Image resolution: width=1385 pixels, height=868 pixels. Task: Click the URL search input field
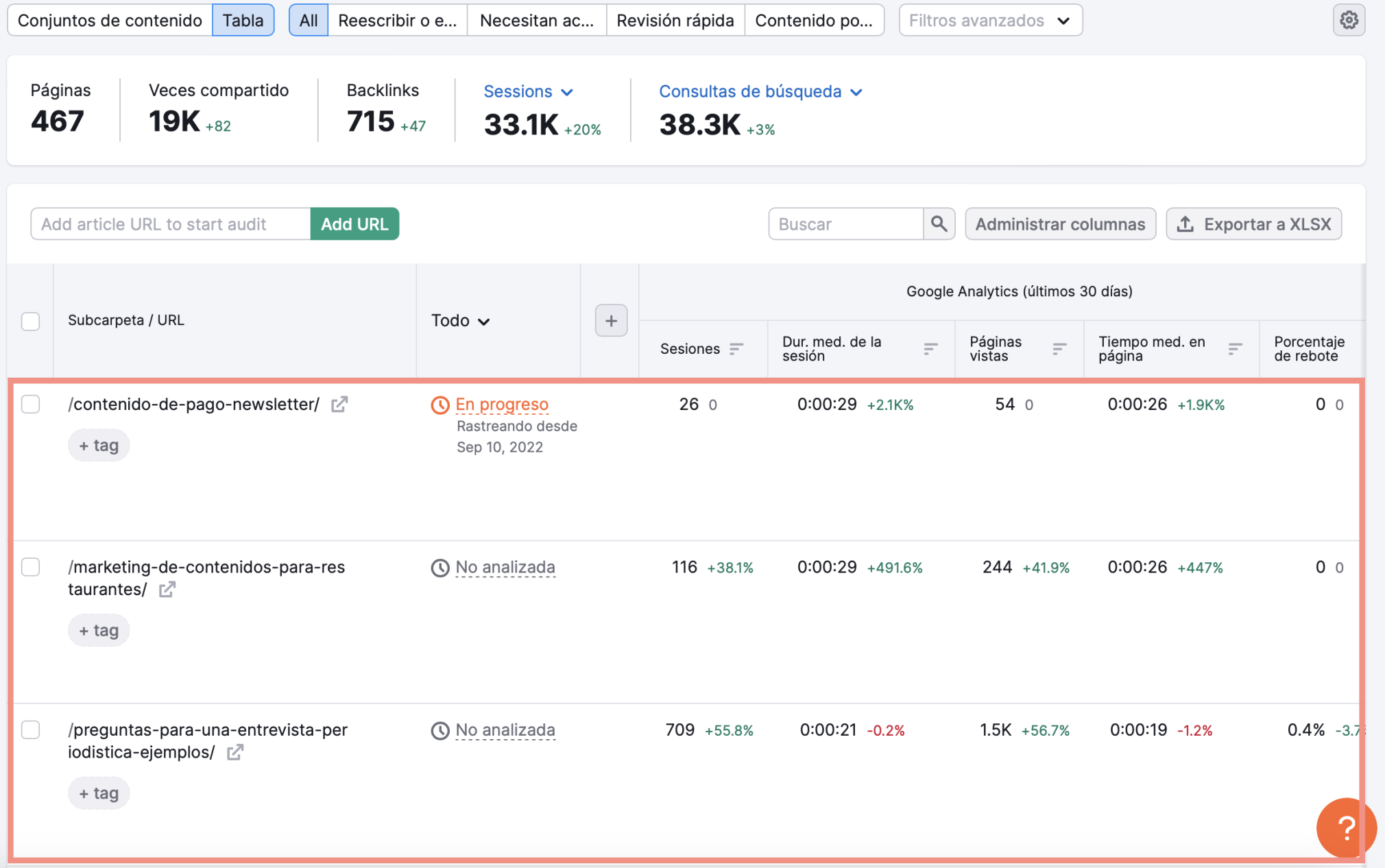[x=169, y=223]
